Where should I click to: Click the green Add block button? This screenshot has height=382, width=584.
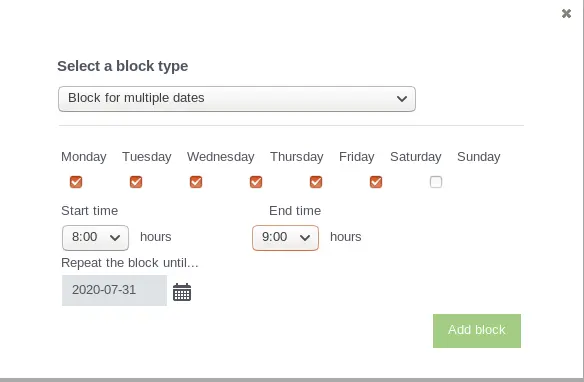click(x=477, y=331)
